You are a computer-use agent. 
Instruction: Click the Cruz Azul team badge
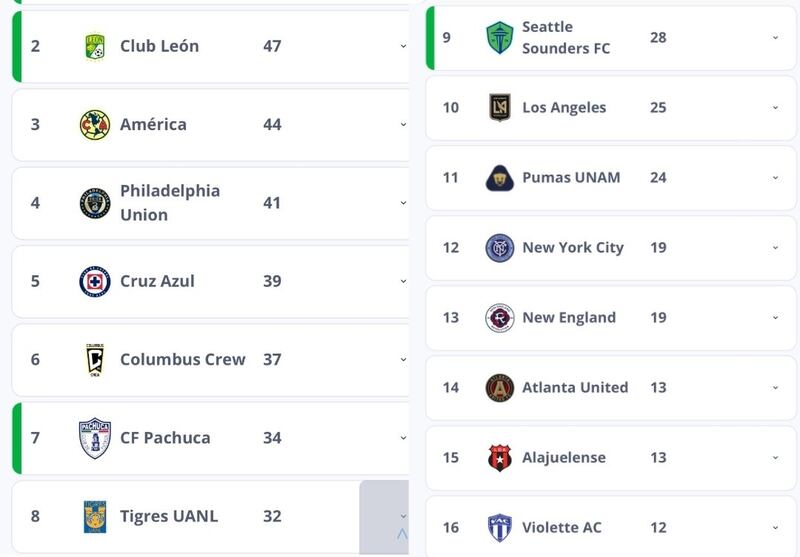95,281
